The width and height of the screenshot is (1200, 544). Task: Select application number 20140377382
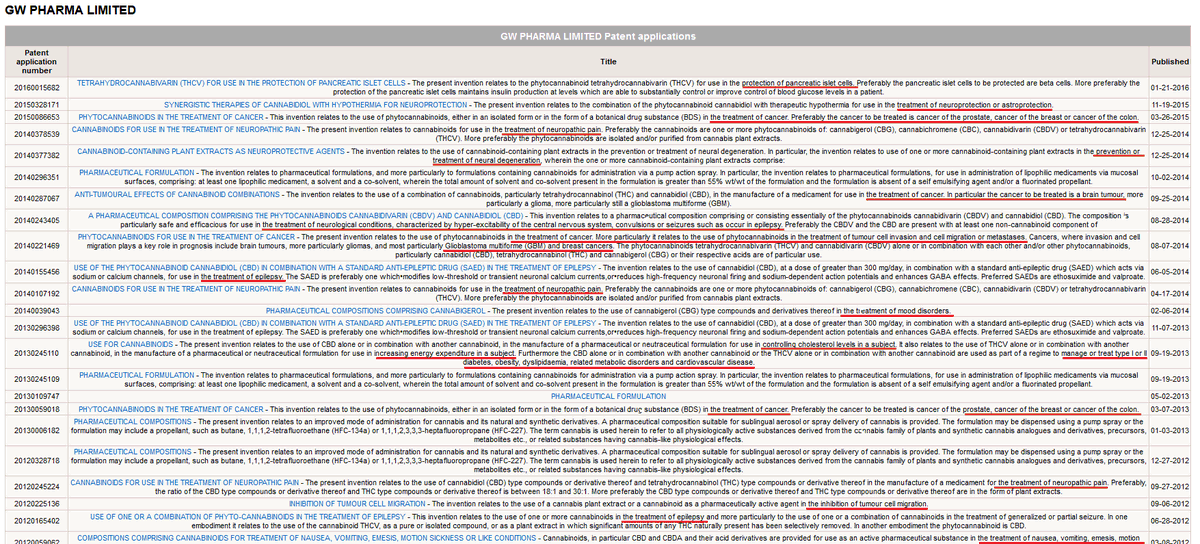(x=37, y=155)
